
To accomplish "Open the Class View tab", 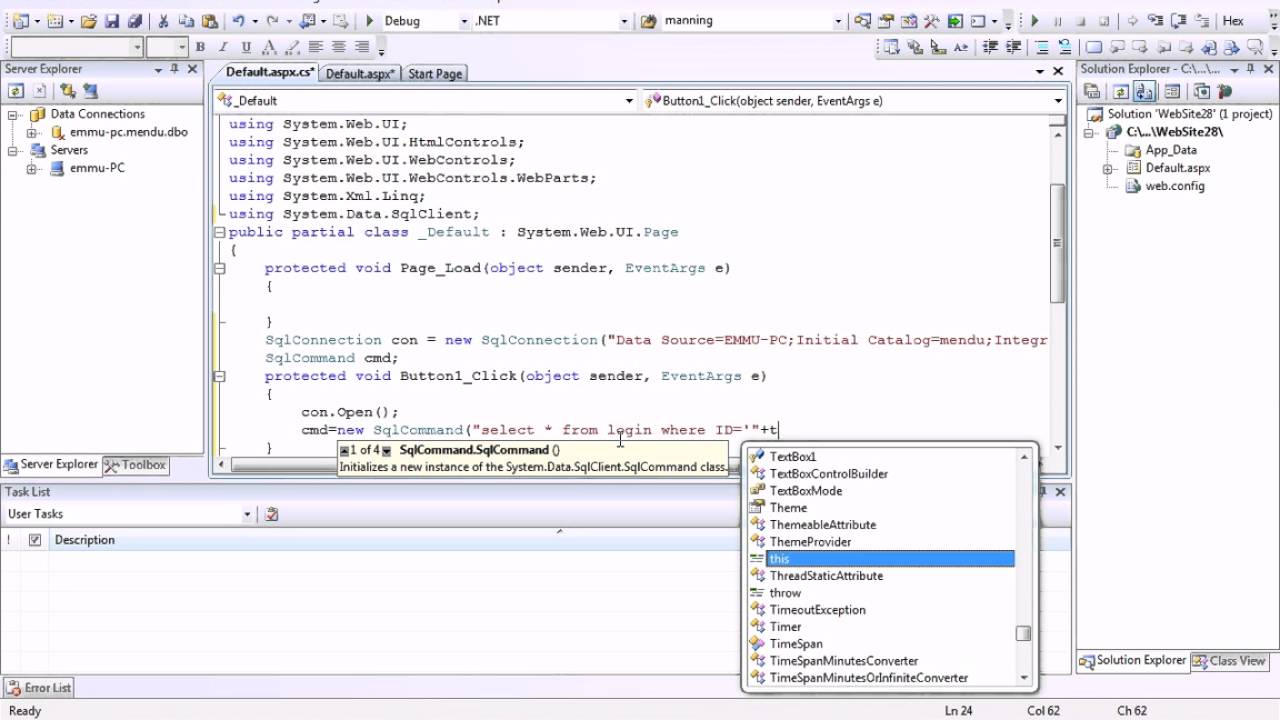I will click(x=1228, y=661).
